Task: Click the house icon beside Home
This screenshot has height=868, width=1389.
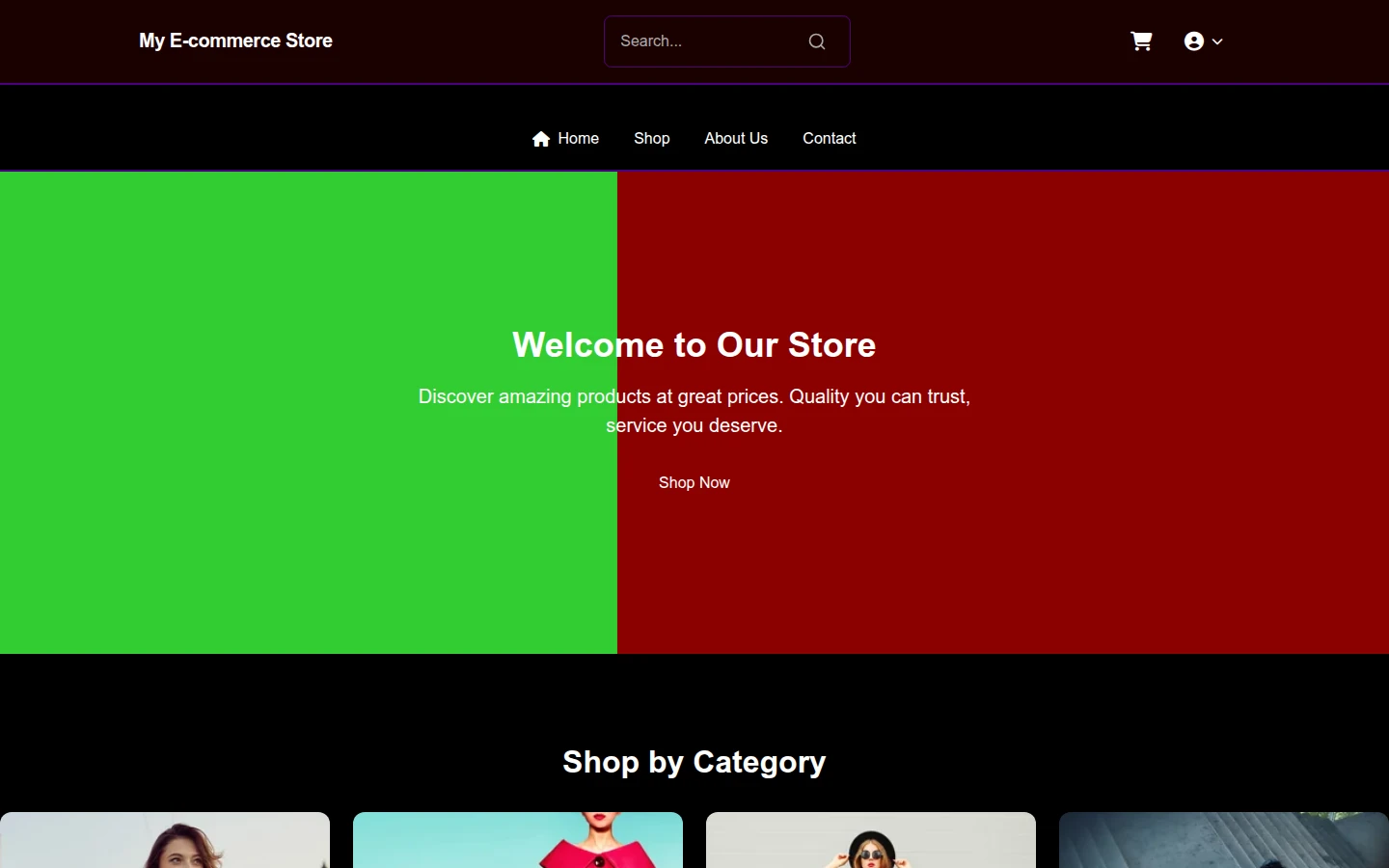Action: pyautogui.click(x=541, y=139)
